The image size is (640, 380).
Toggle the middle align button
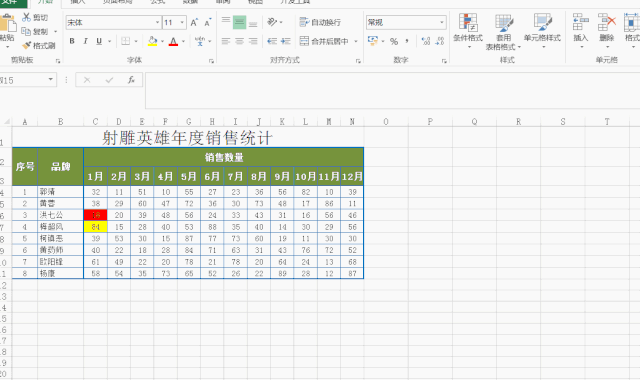(x=239, y=22)
